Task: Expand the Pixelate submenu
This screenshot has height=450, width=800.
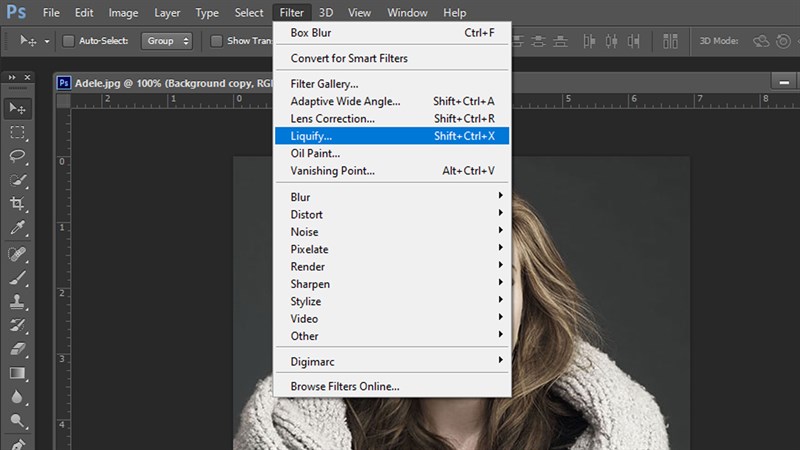Action: coord(392,249)
